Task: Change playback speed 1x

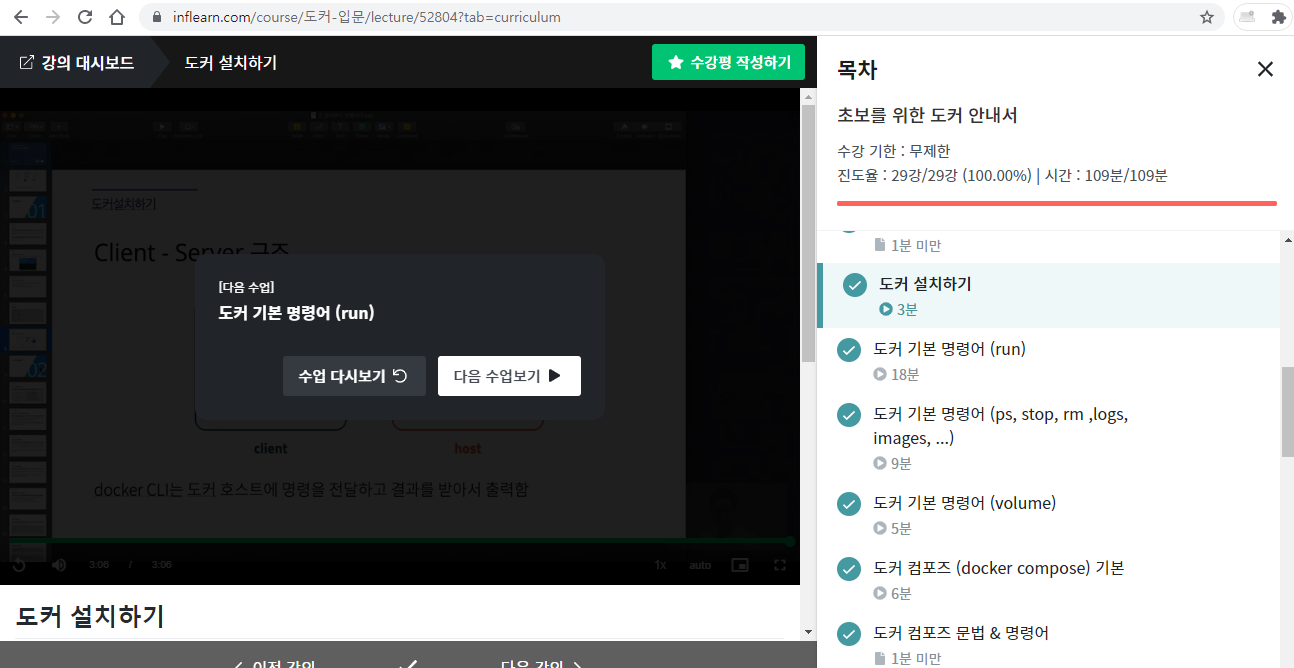Action: tap(660, 565)
